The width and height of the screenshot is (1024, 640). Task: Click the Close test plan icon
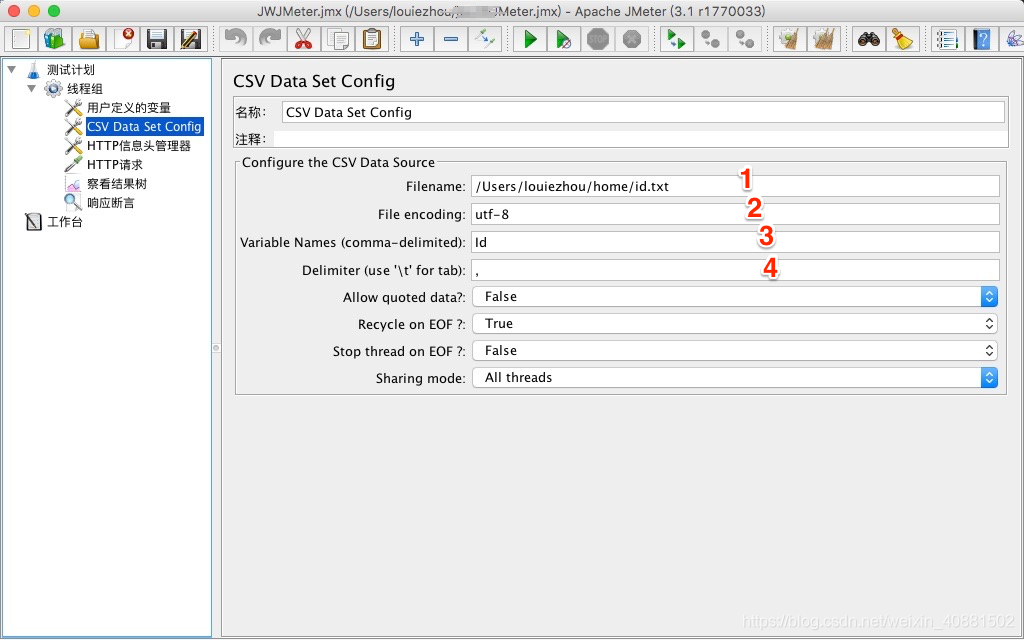tap(123, 39)
